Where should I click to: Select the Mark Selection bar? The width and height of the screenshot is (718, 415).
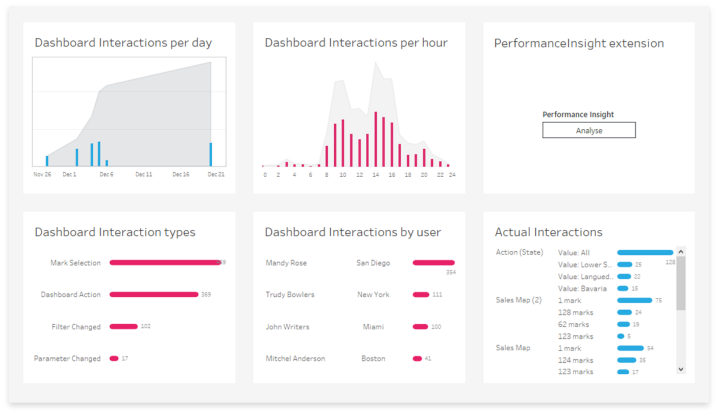tap(164, 263)
